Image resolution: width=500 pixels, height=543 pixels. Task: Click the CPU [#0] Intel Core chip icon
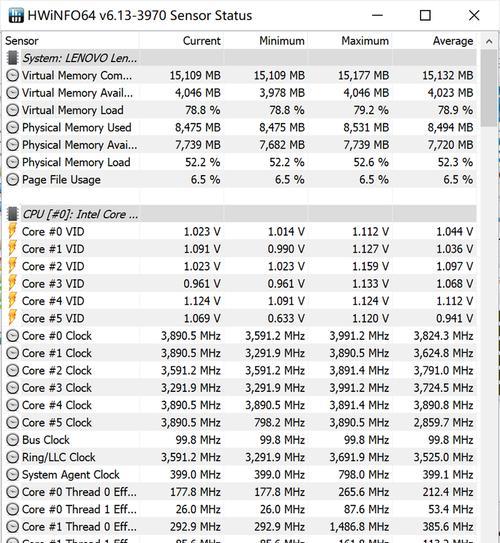pos(12,214)
